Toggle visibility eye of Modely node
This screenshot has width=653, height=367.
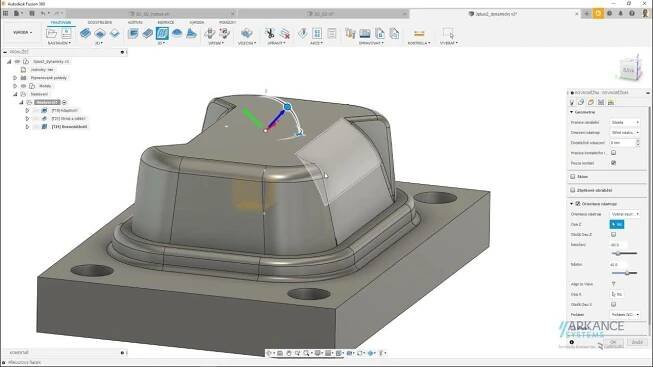23,86
